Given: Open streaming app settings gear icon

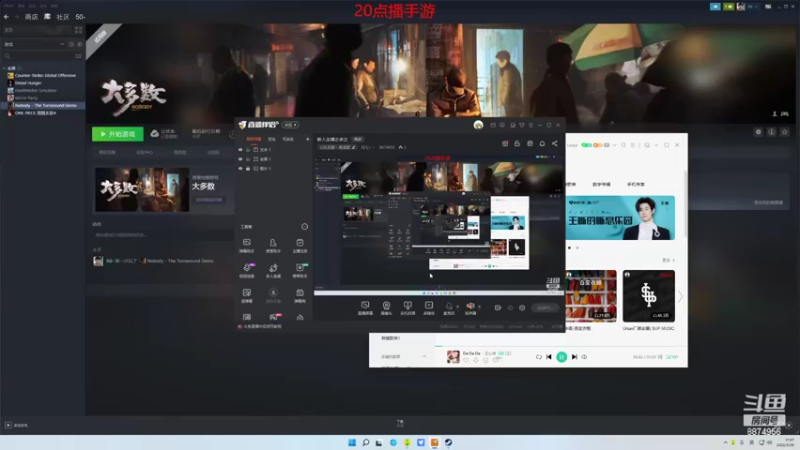Looking at the screenshot, I should [522, 308].
